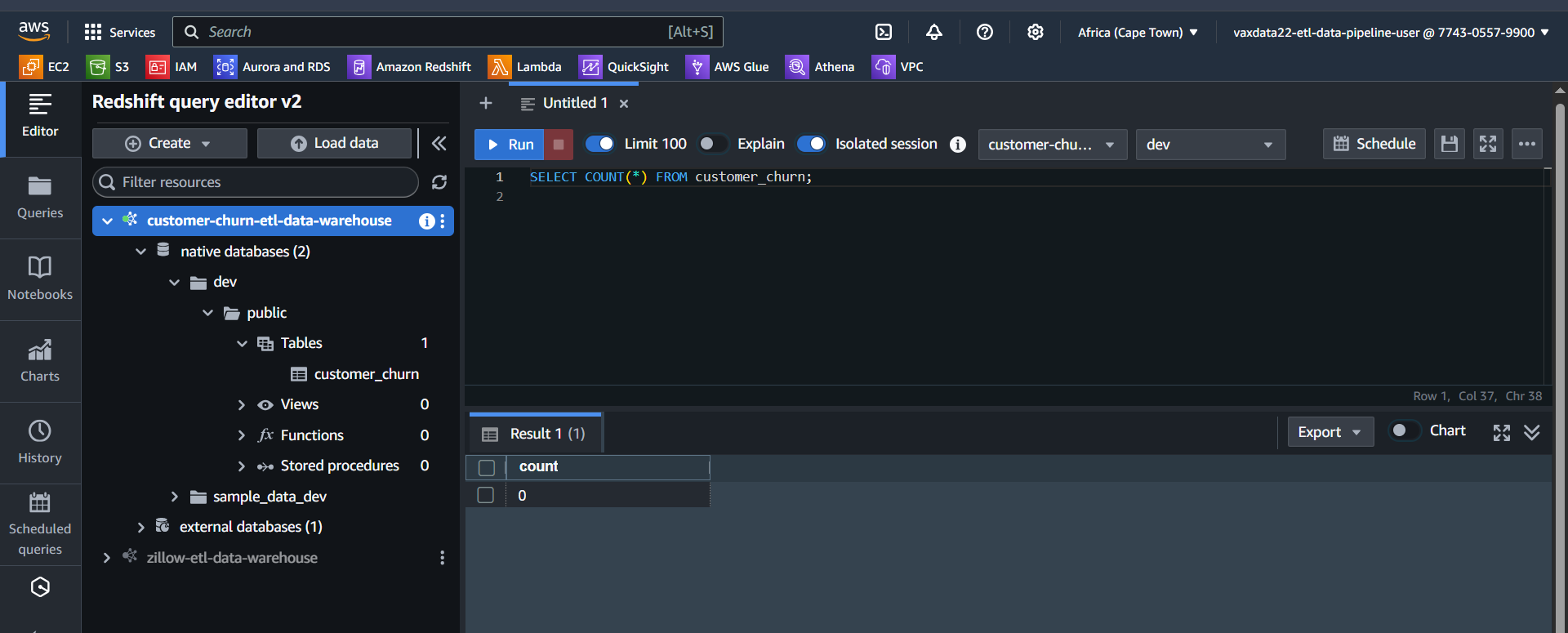Image resolution: width=1568 pixels, height=633 pixels.
Task: Toggle the Explain switch
Action: click(x=713, y=144)
